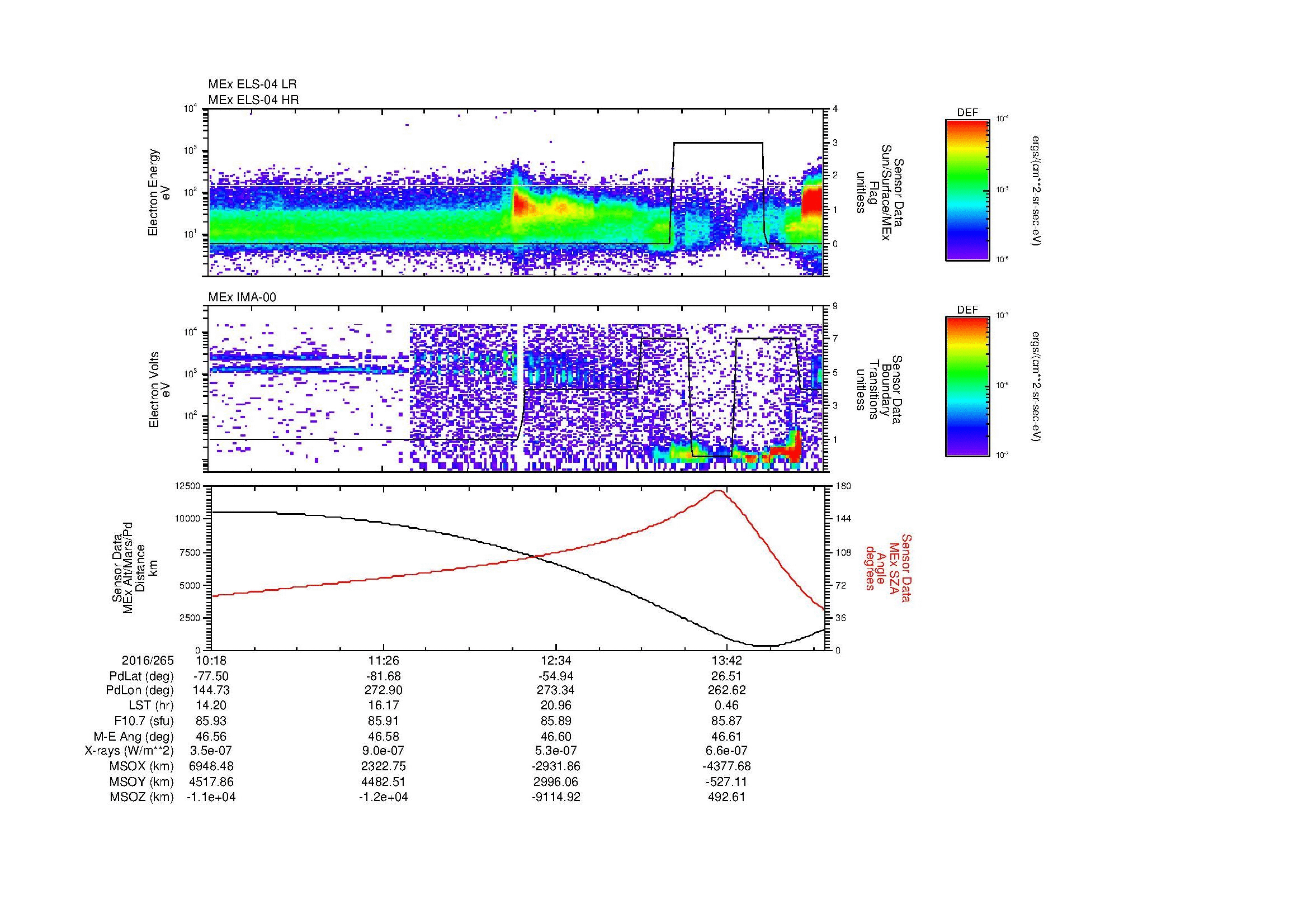Click the LST value 16.17
The image size is (1308, 924).
coord(384,706)
